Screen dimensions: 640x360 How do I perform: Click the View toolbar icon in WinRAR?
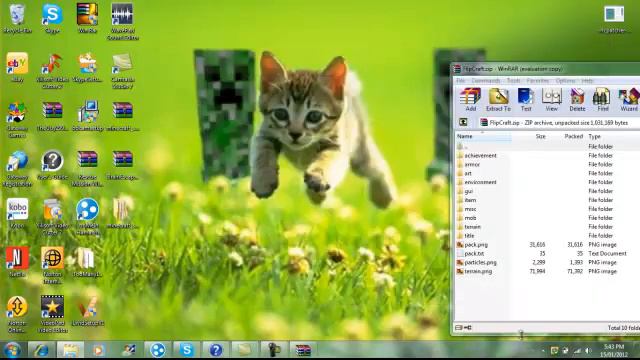point(551,100)
